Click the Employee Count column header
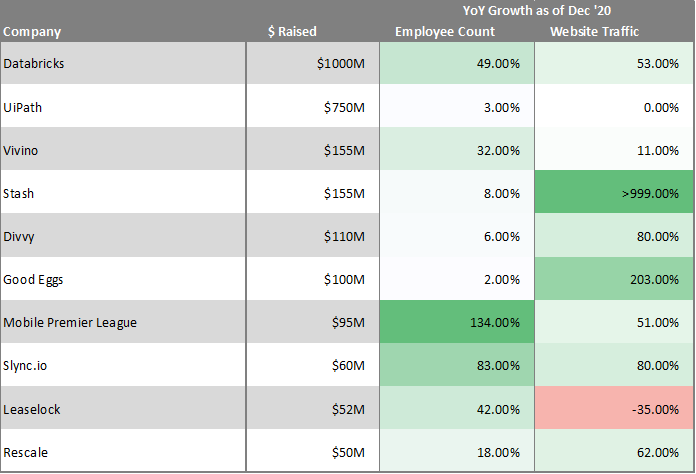The height and width of the screenshot is (474, 696). (445, 32)
